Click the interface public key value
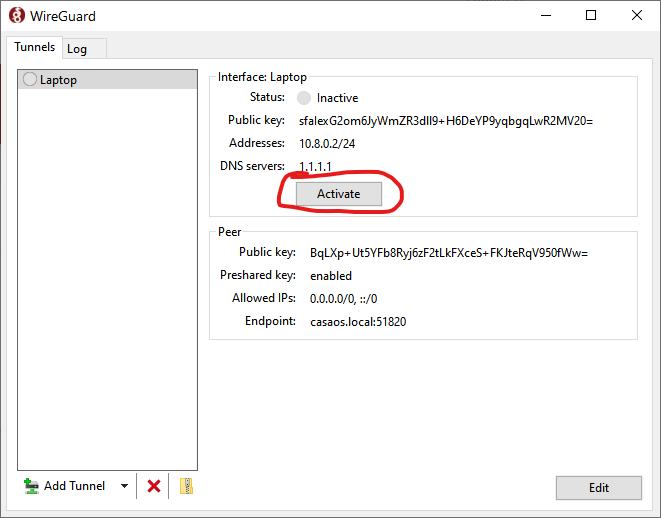Viewport: 661px width, 518px height. (x=452, y=121)
